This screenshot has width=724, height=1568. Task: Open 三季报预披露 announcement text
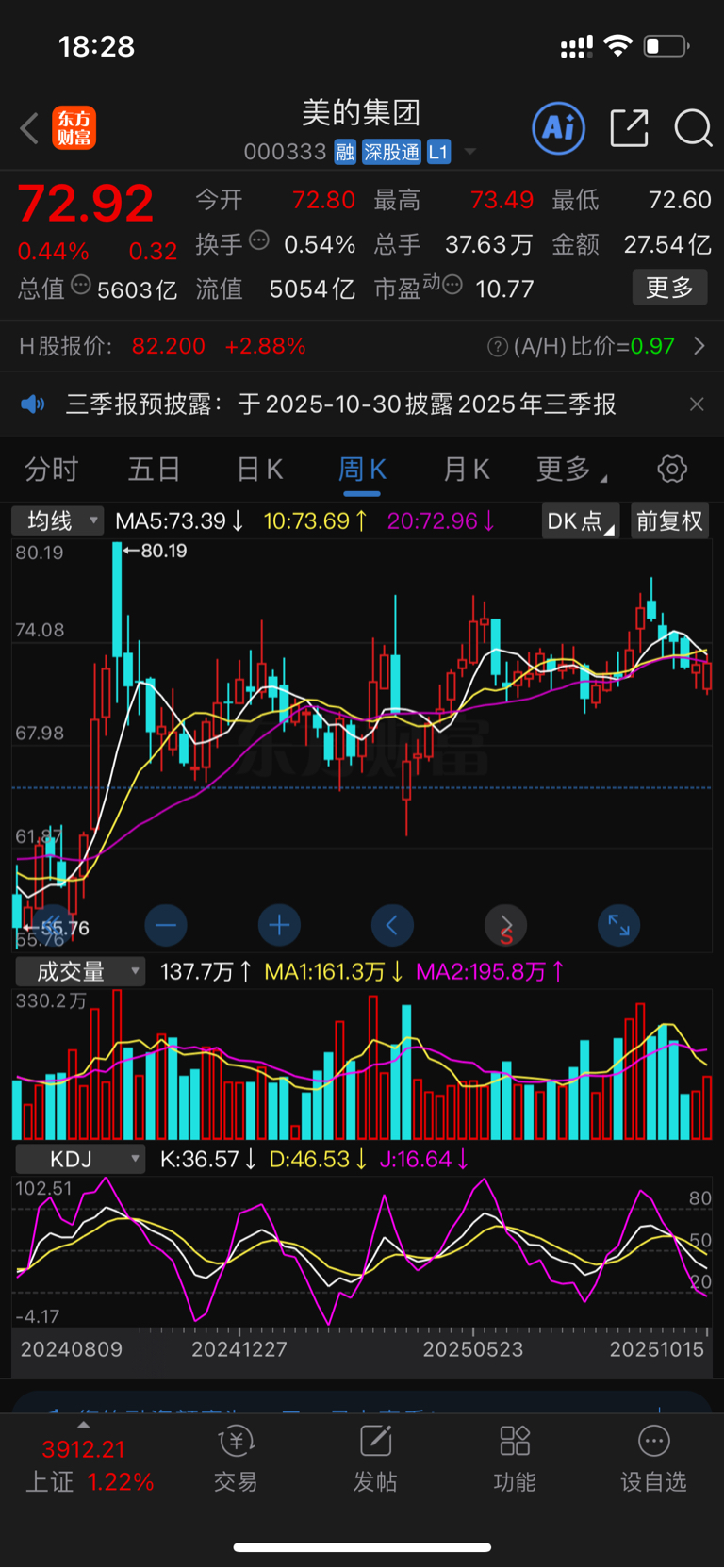click(340, 404)
